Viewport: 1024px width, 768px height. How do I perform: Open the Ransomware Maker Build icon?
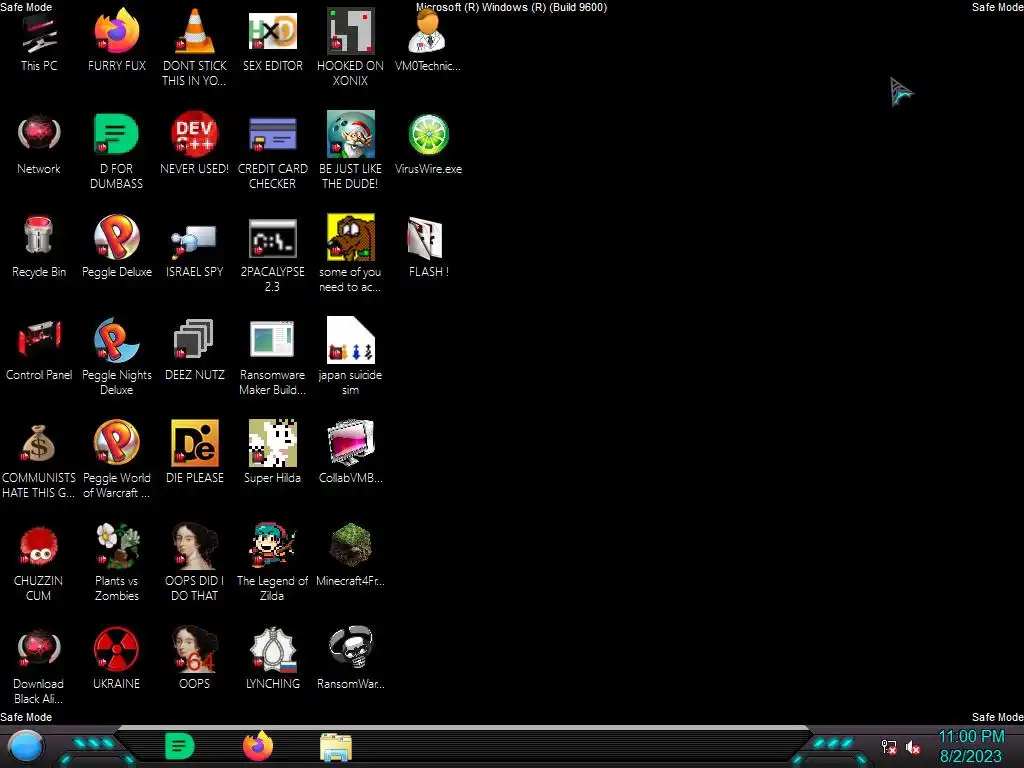272,338
